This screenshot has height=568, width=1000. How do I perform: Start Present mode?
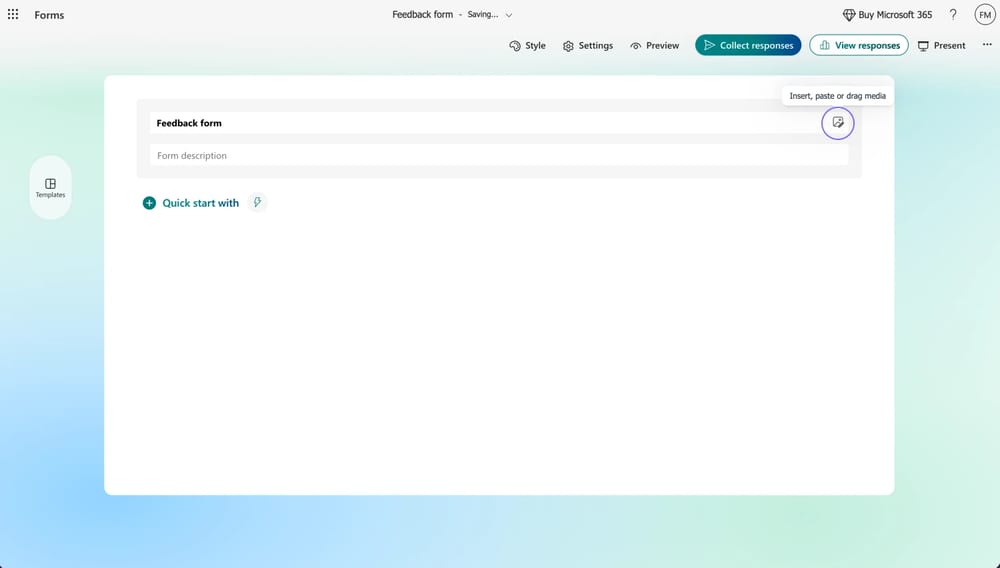pos(941,45)
